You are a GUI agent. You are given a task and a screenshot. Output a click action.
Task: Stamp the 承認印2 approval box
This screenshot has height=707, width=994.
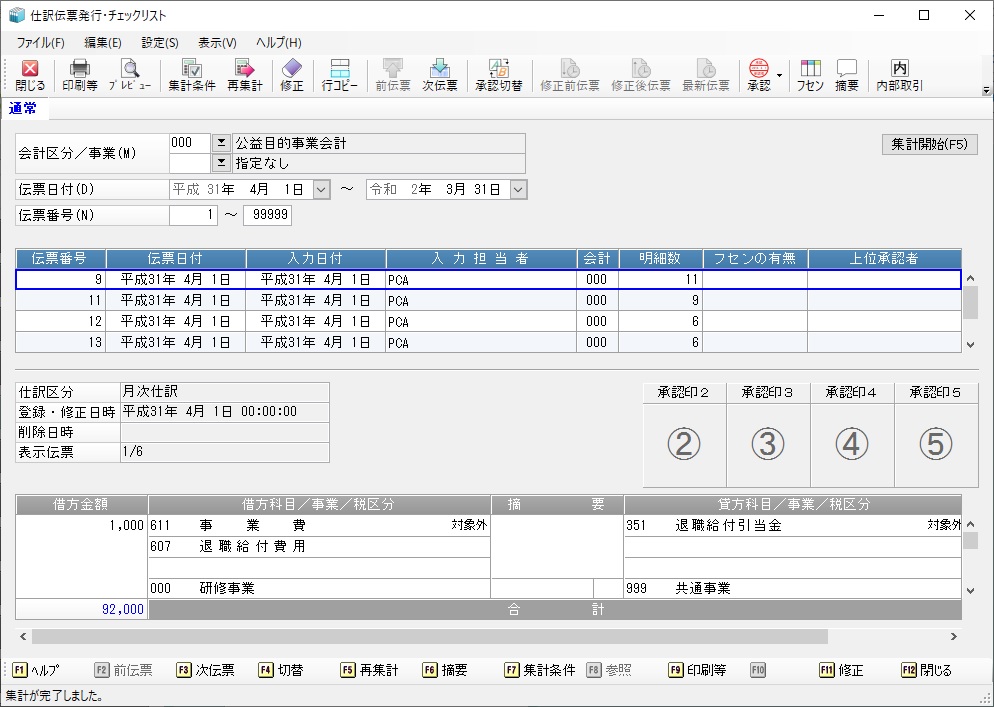click(x=684, y=445)
